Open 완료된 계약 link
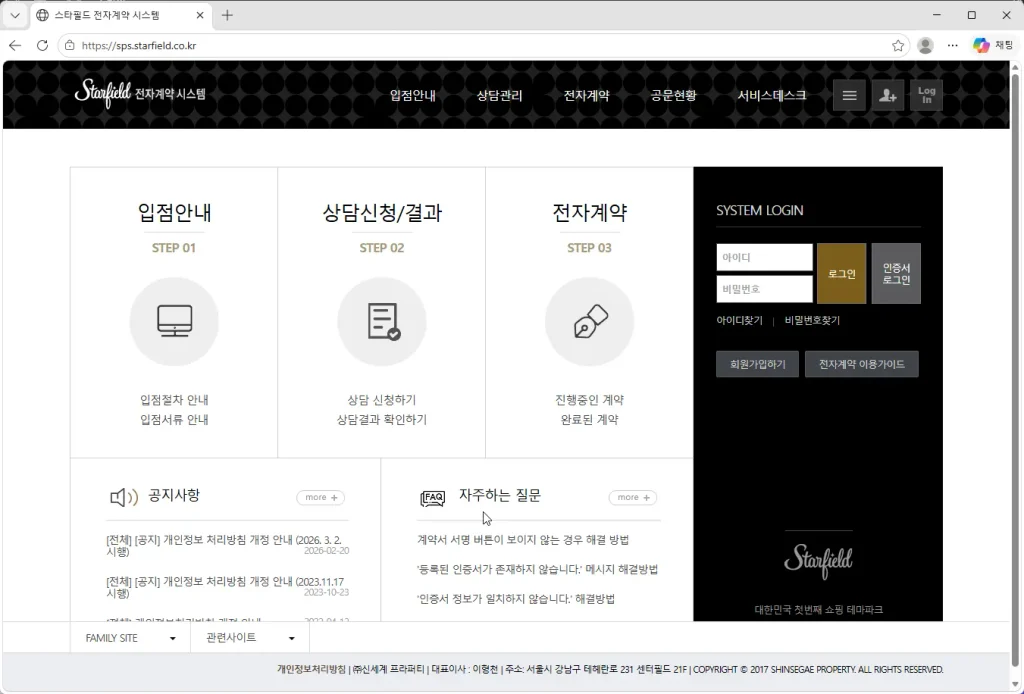This screenshot has height=694, width=1024. click(590, 419)
